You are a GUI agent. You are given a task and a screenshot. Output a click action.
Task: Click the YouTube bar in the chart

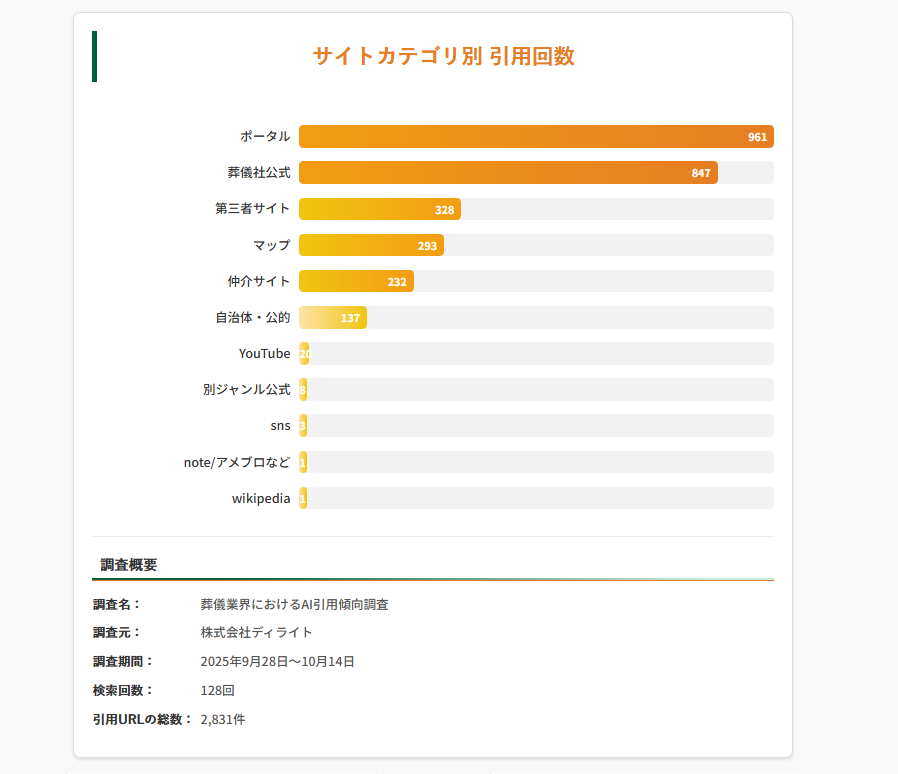click(304, 354)
